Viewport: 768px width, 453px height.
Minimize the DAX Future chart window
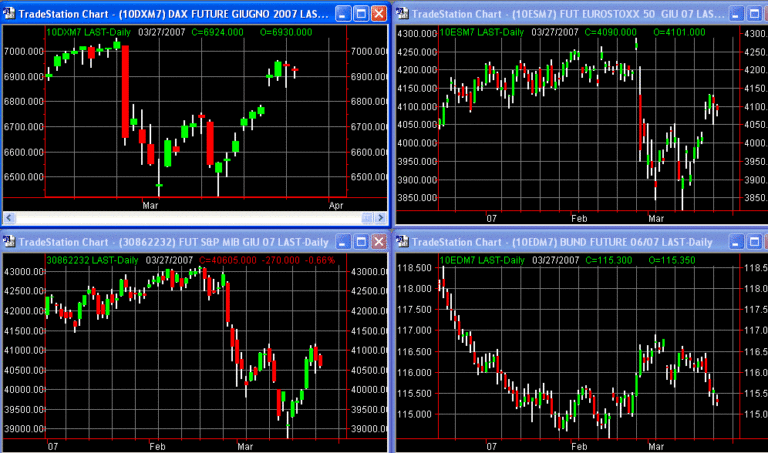click(342, 14)
